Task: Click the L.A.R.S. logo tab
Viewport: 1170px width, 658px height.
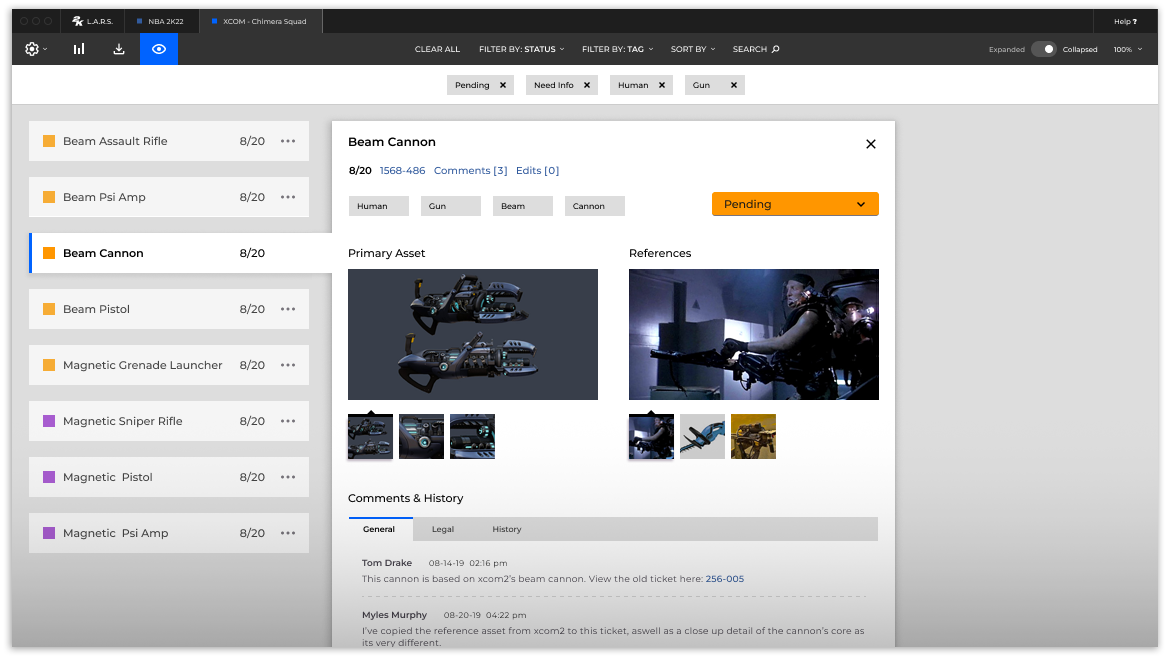Action: click(93, 21)
